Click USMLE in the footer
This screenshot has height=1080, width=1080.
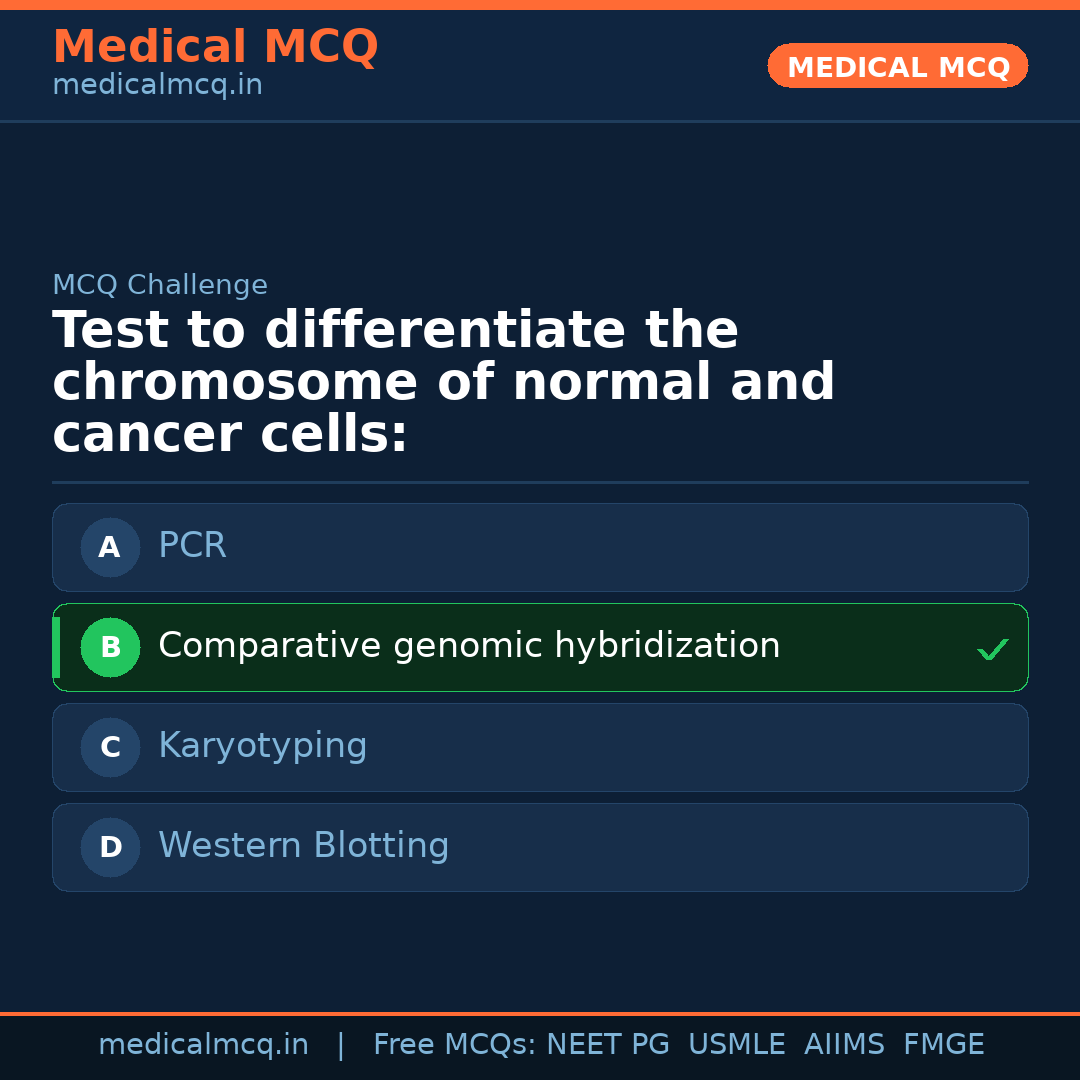coord(736,1045)
